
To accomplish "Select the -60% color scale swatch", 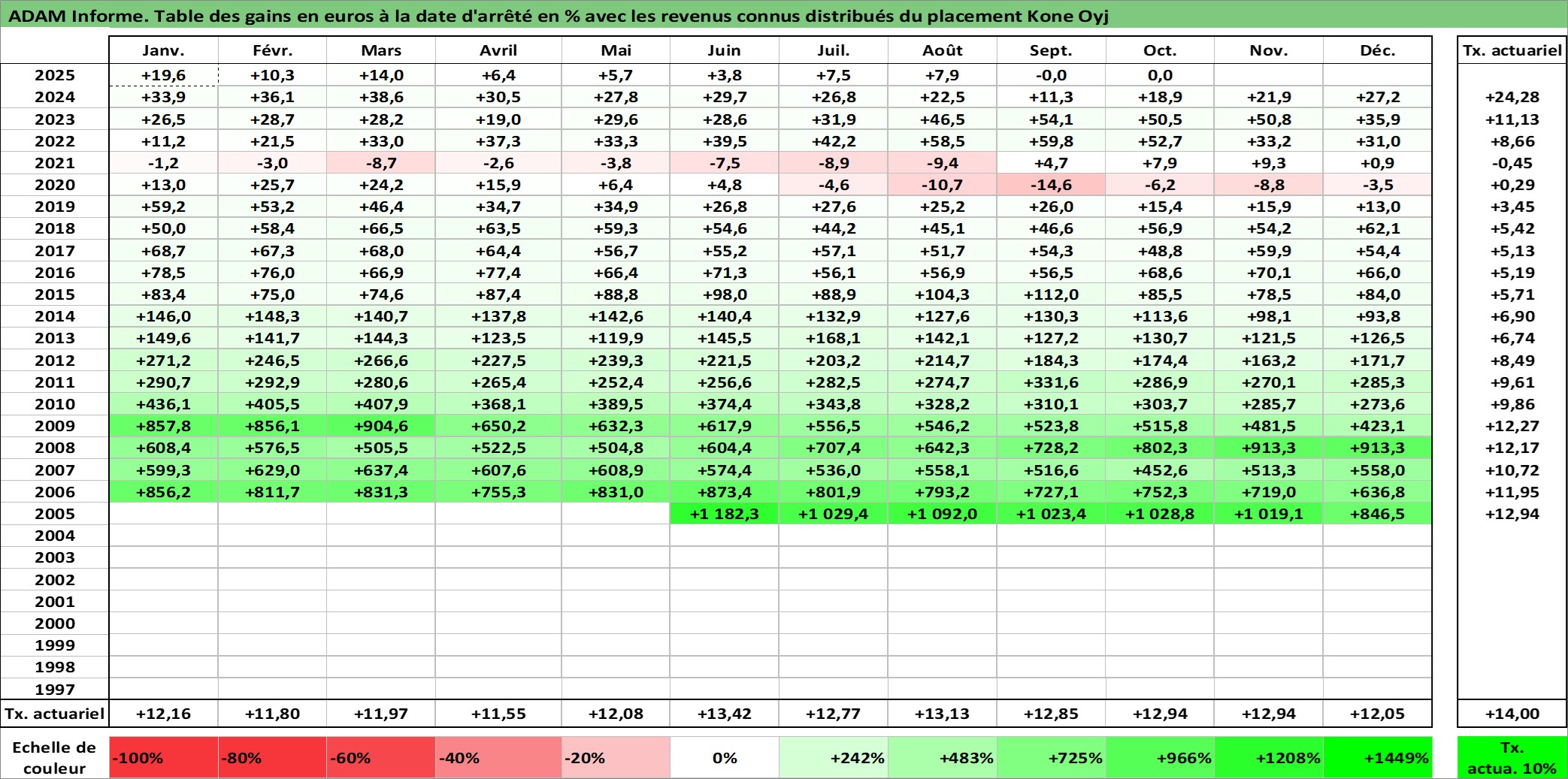I will 381,757.
